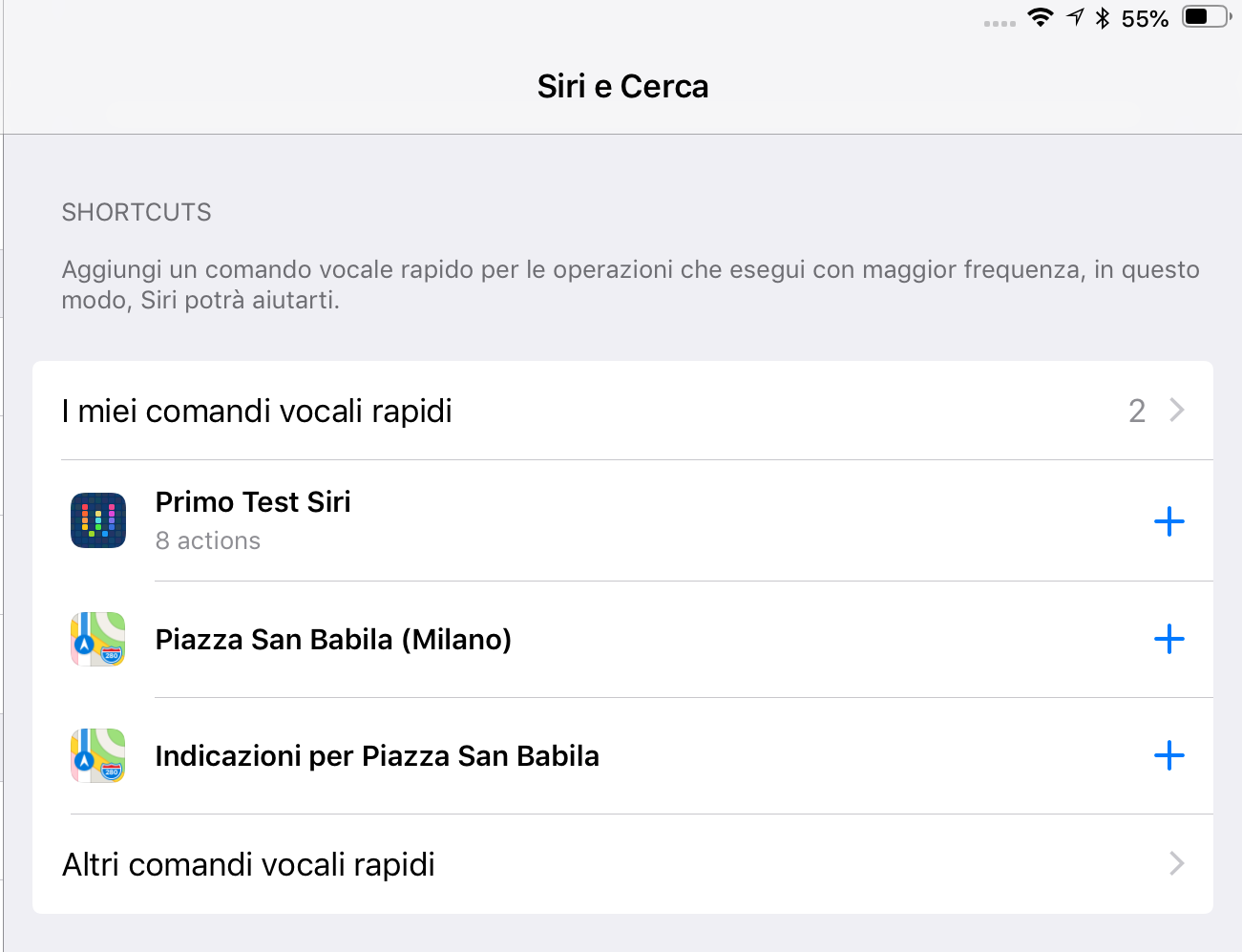Image resolution: width=1242 pixels, height=952 pixels.
Task: Select Piazza San Babila (Milano) label
Action: coord(333,640)
